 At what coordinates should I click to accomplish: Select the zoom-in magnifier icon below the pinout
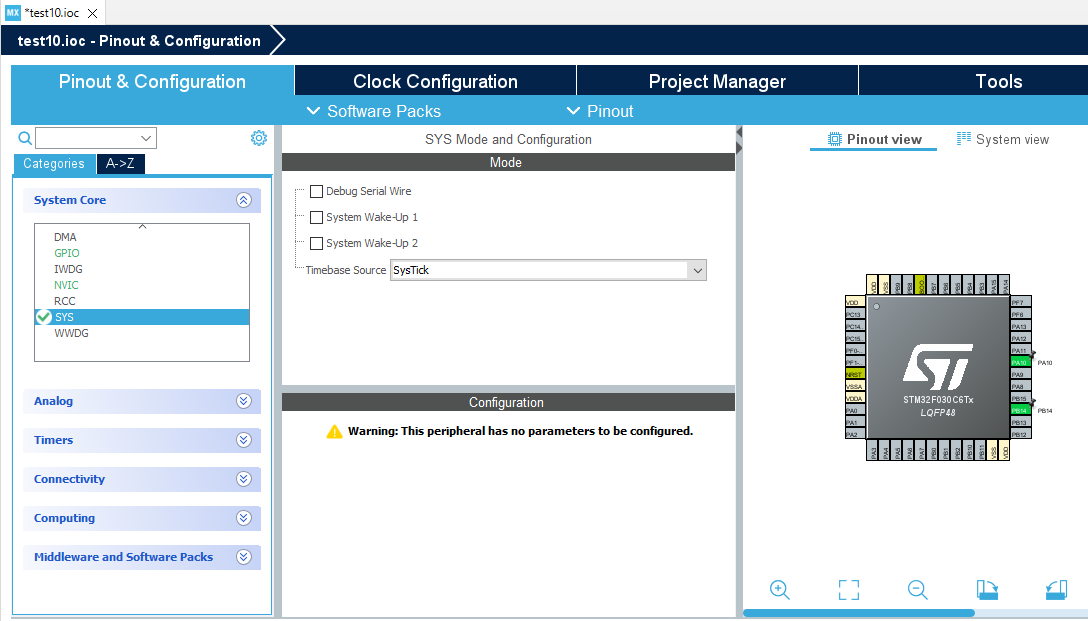[x=780, y=590]
